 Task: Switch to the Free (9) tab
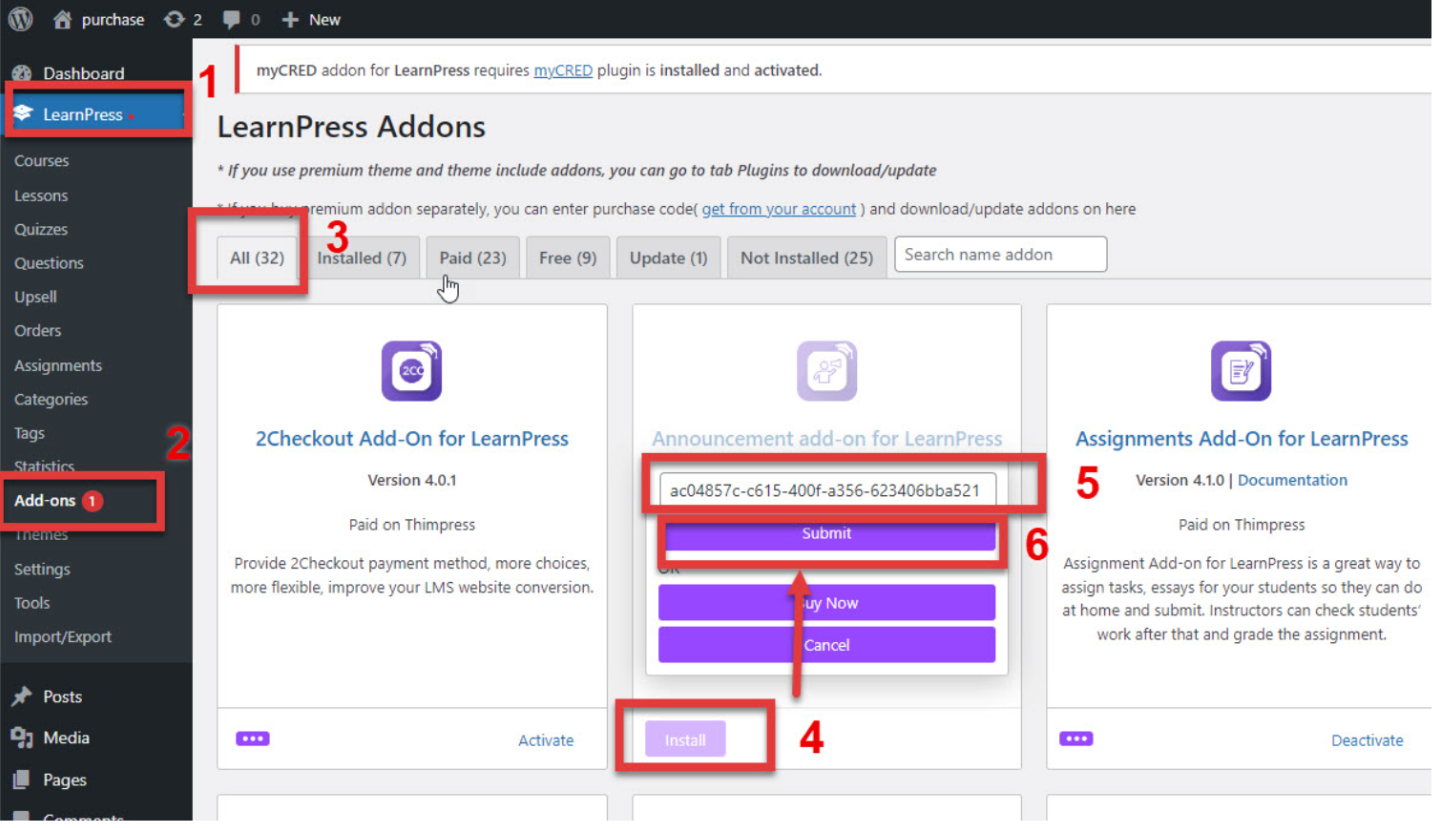568,258
